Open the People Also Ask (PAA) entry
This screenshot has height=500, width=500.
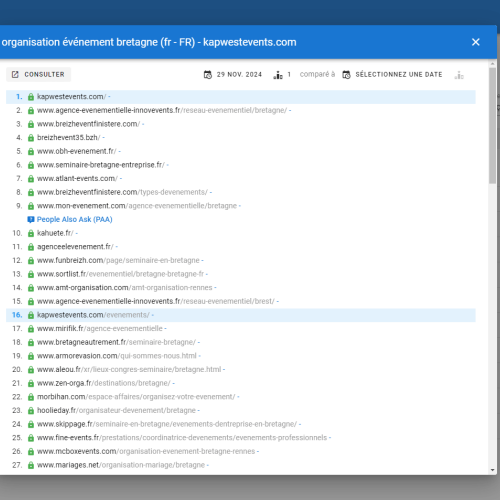74,219
